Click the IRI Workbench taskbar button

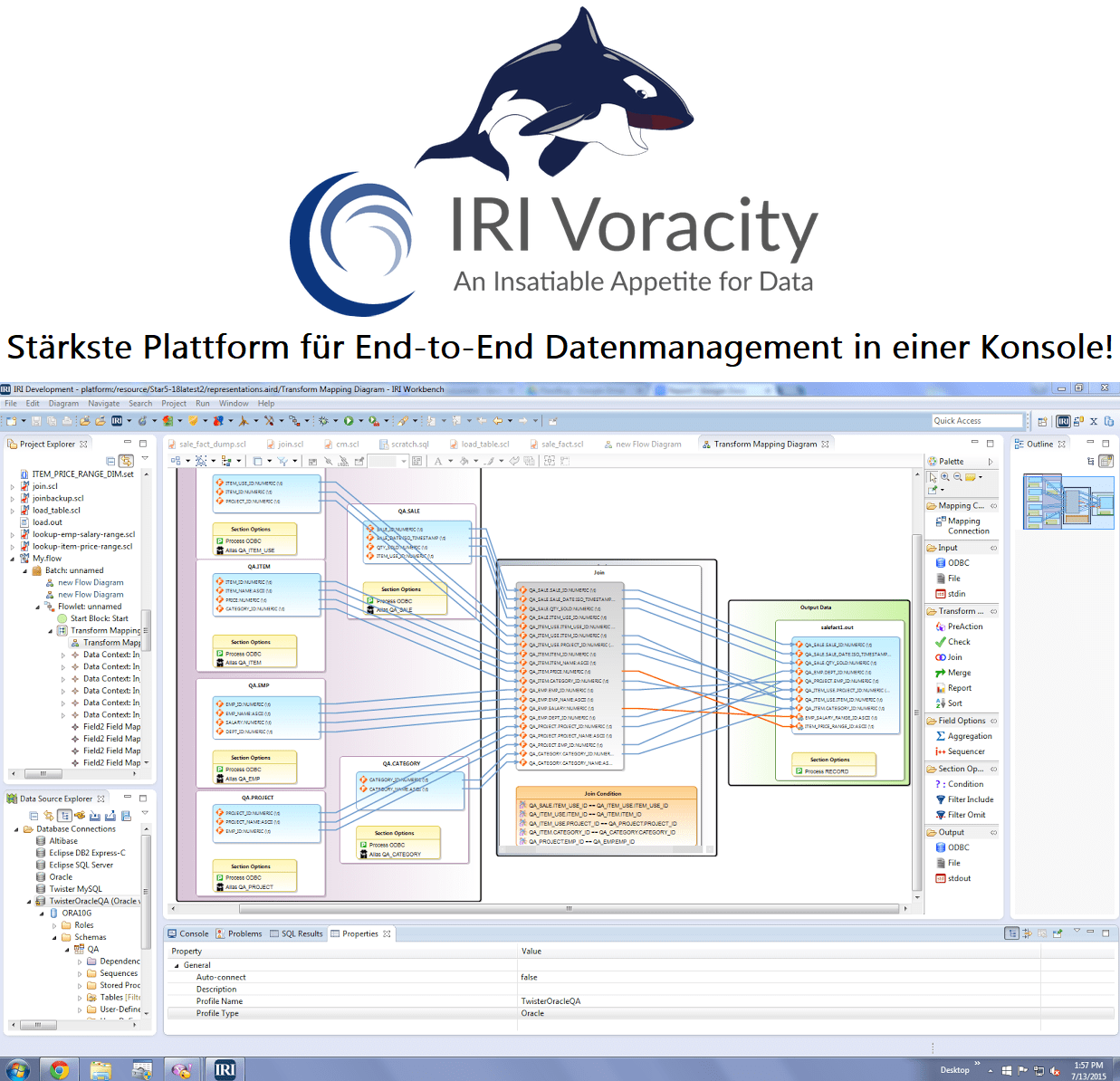click(225, 1070)
